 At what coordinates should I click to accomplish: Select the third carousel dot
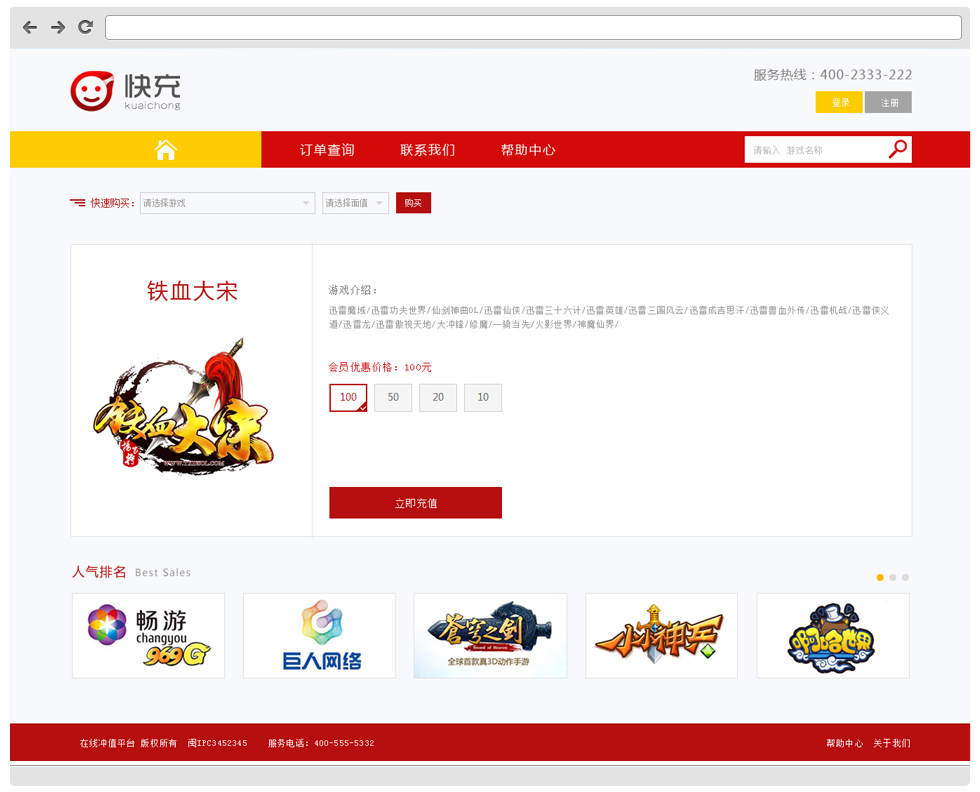tap(906, 578)
